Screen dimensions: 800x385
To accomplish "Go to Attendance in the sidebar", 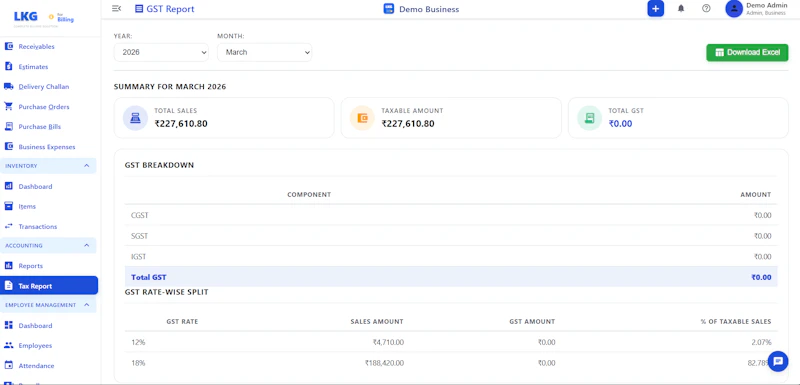I will pos(36,366).
